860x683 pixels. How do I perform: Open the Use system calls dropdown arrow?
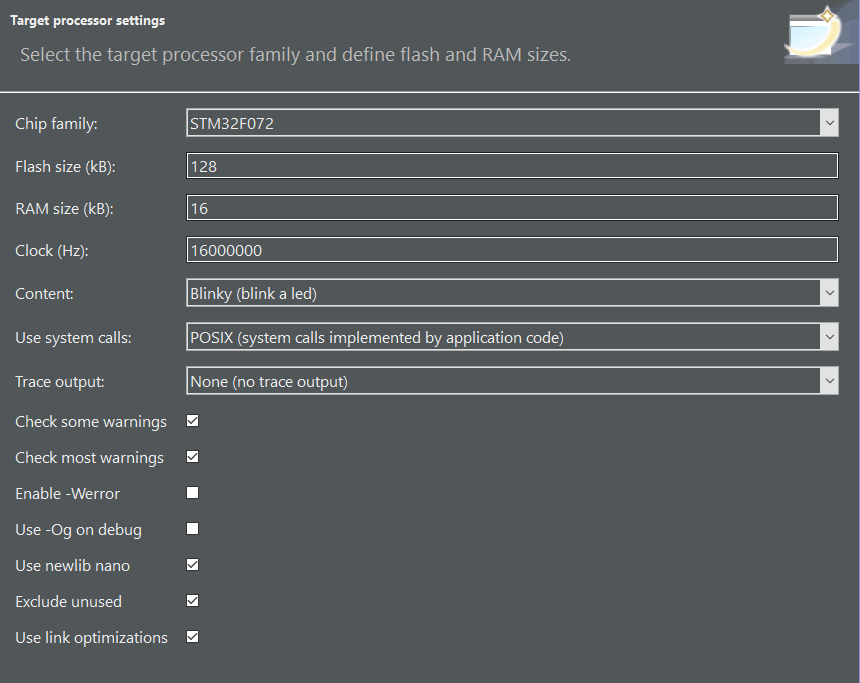click(x=829, y=337)
